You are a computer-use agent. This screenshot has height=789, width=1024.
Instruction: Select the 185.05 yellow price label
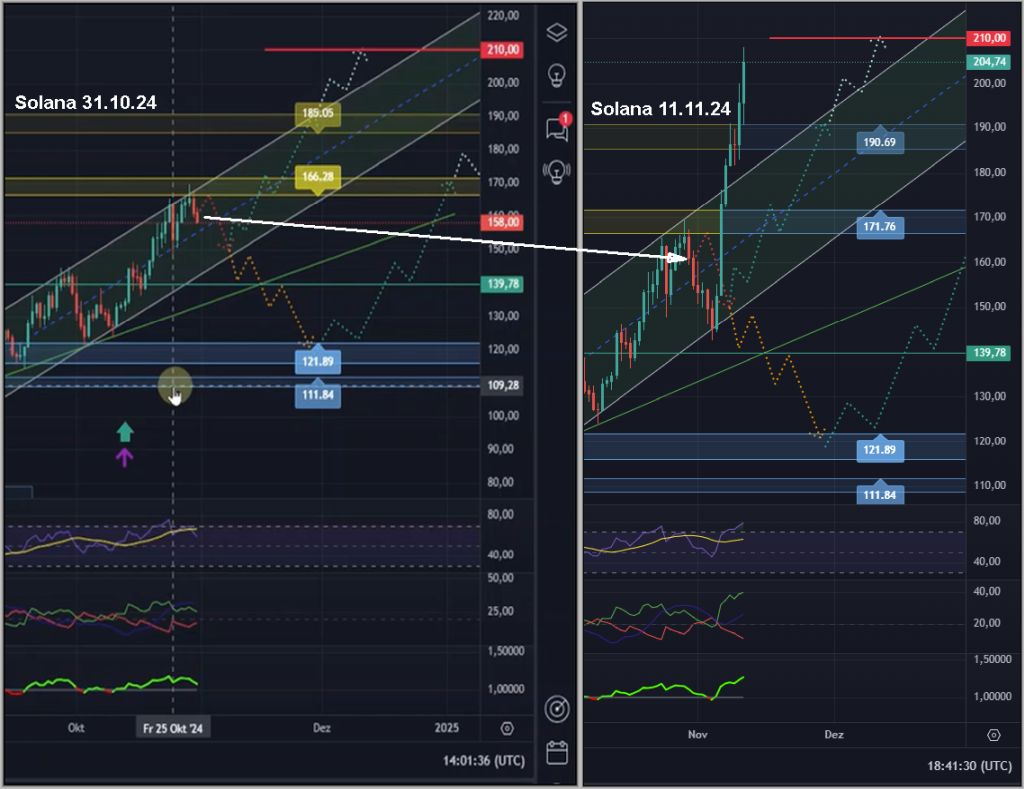point(318,114)
